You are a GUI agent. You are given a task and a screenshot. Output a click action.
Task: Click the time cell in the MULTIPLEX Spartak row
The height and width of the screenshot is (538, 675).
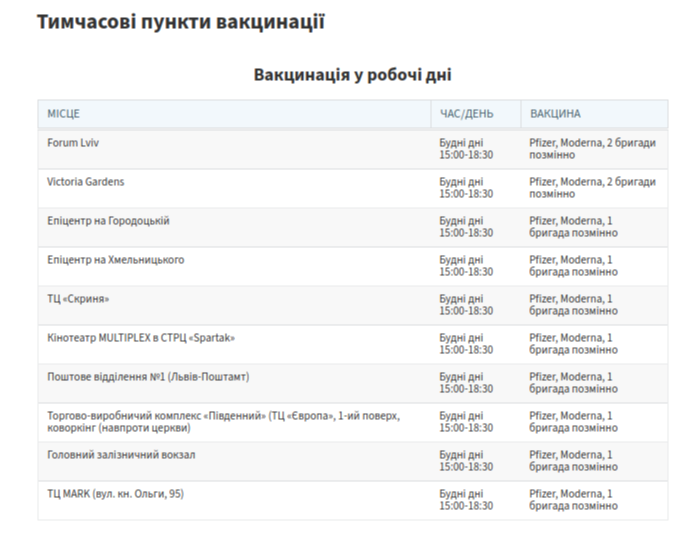476,344
